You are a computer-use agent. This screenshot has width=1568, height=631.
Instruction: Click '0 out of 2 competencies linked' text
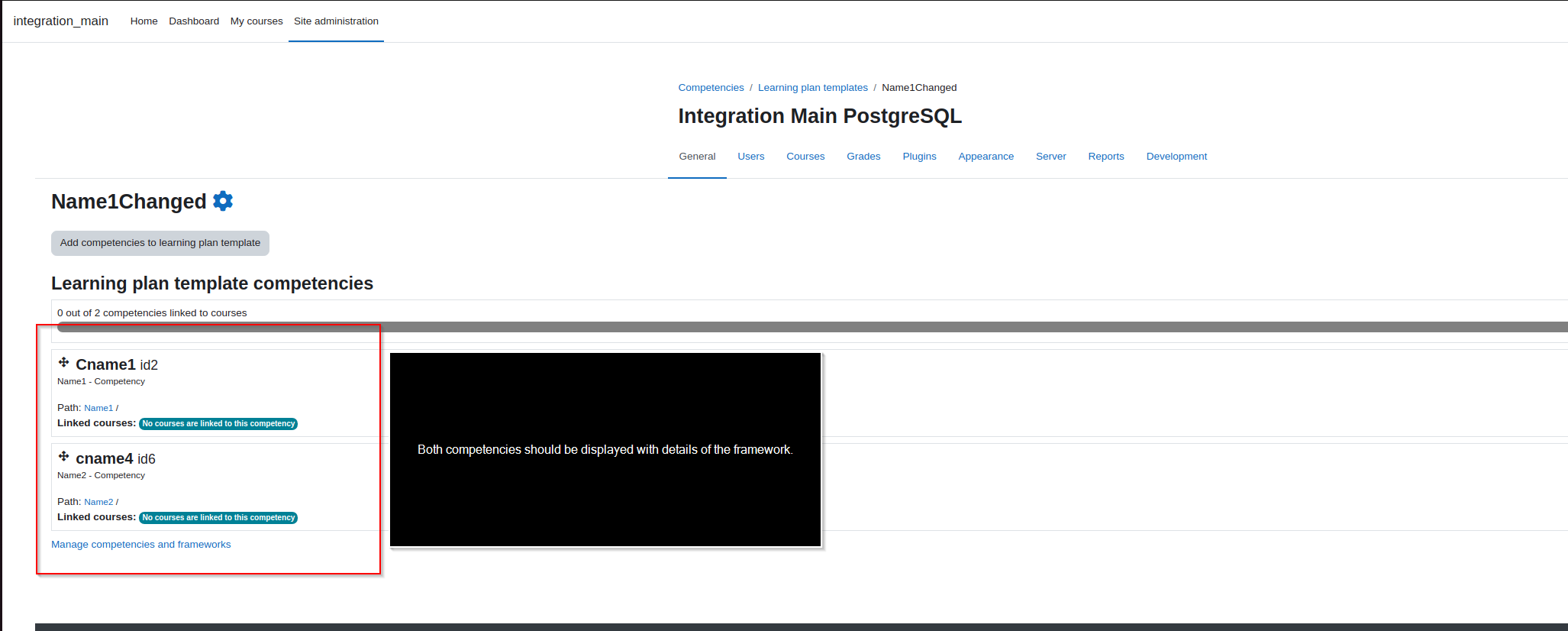152,313
